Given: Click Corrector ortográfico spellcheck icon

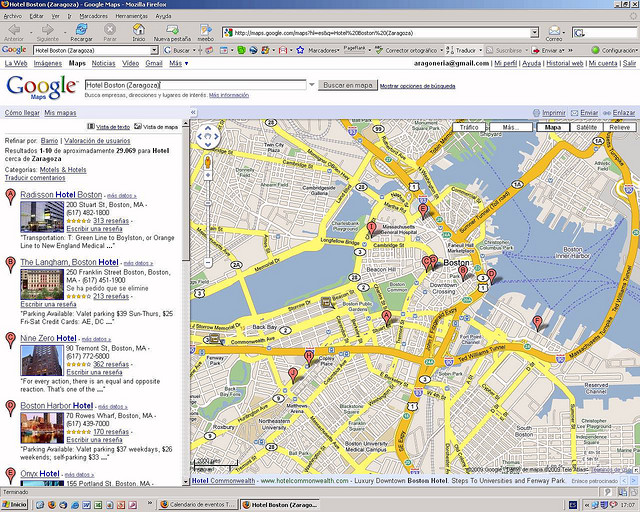Looking at the screenshot, I should click(379, 50).
